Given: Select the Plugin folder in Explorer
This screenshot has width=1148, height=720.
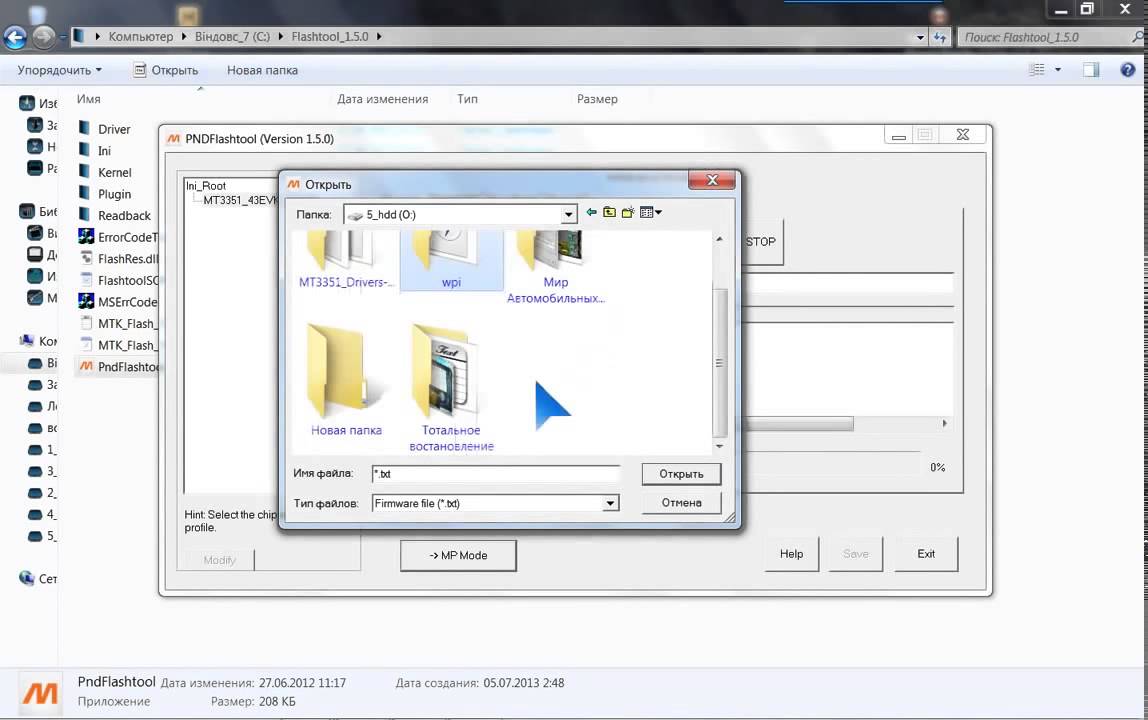Looking at the screenshot, I should click(x=105, y=194).
